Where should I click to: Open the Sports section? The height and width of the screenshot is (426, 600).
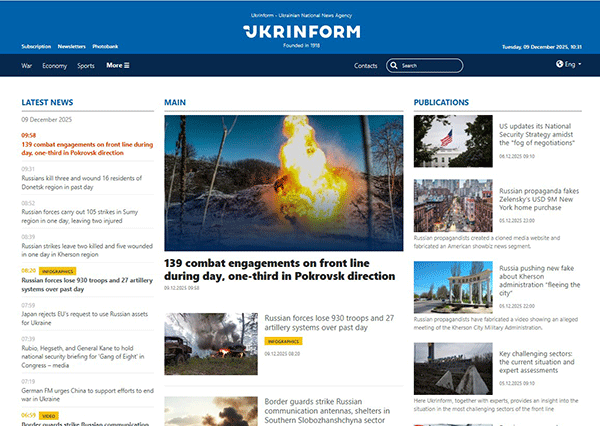click(86, 66)
